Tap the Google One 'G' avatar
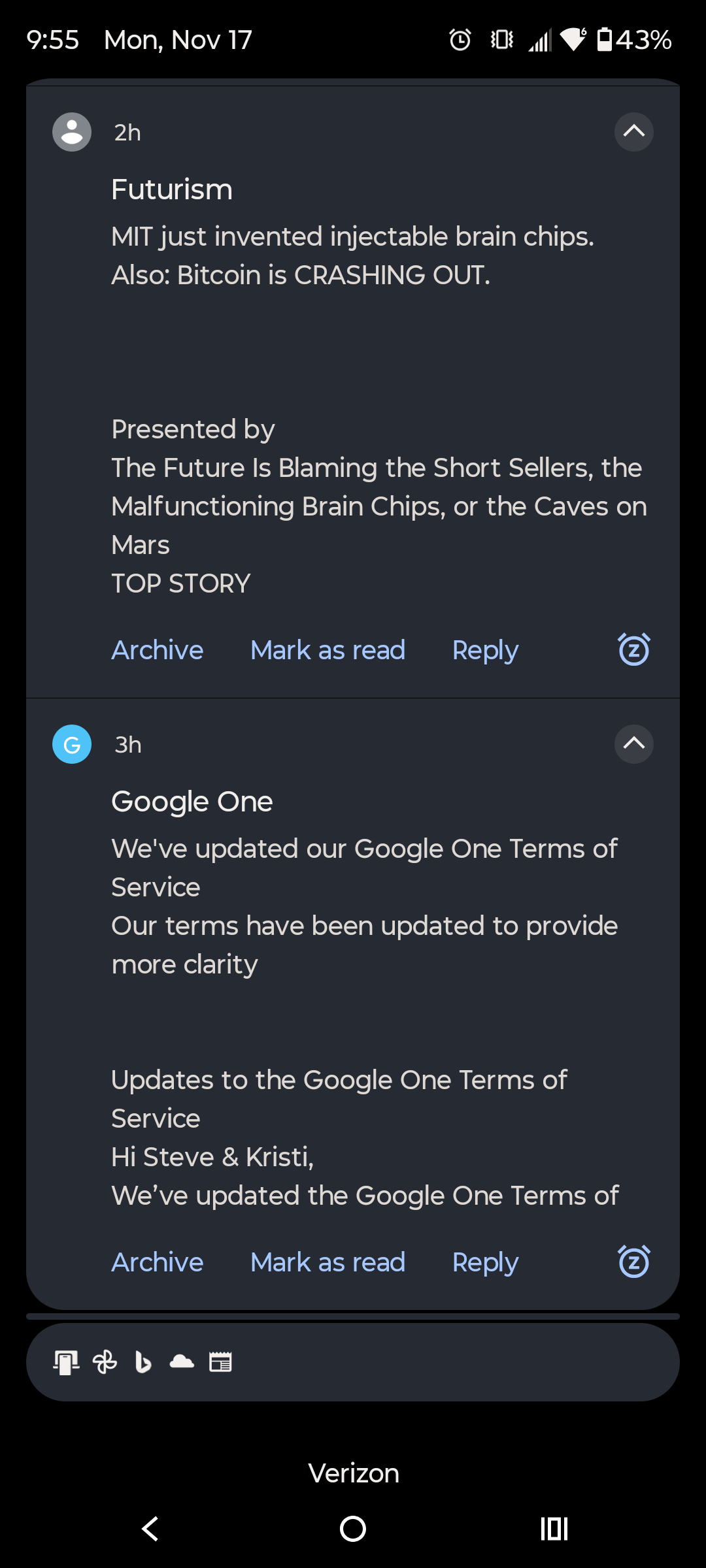The image size is (706, 1568). pyautogui.click(x=72, y=744)
